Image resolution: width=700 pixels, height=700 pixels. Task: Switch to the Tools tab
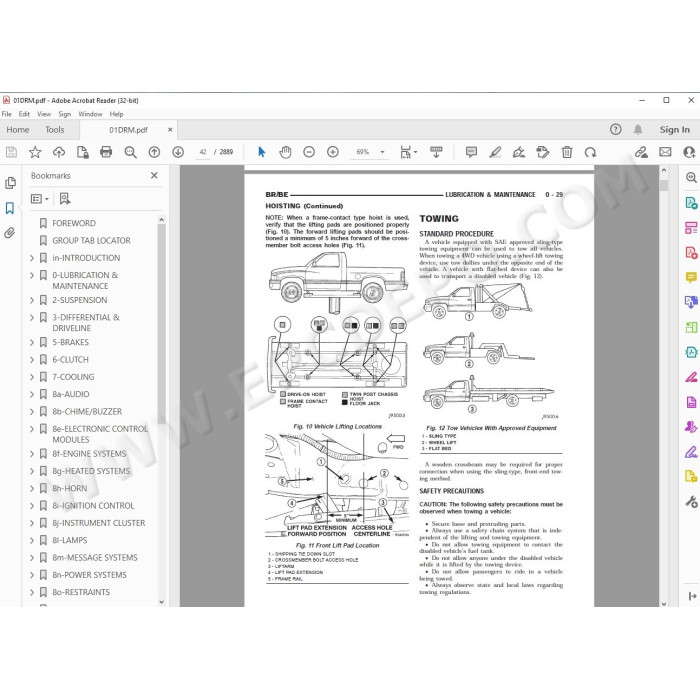click(x=54, y=130)
